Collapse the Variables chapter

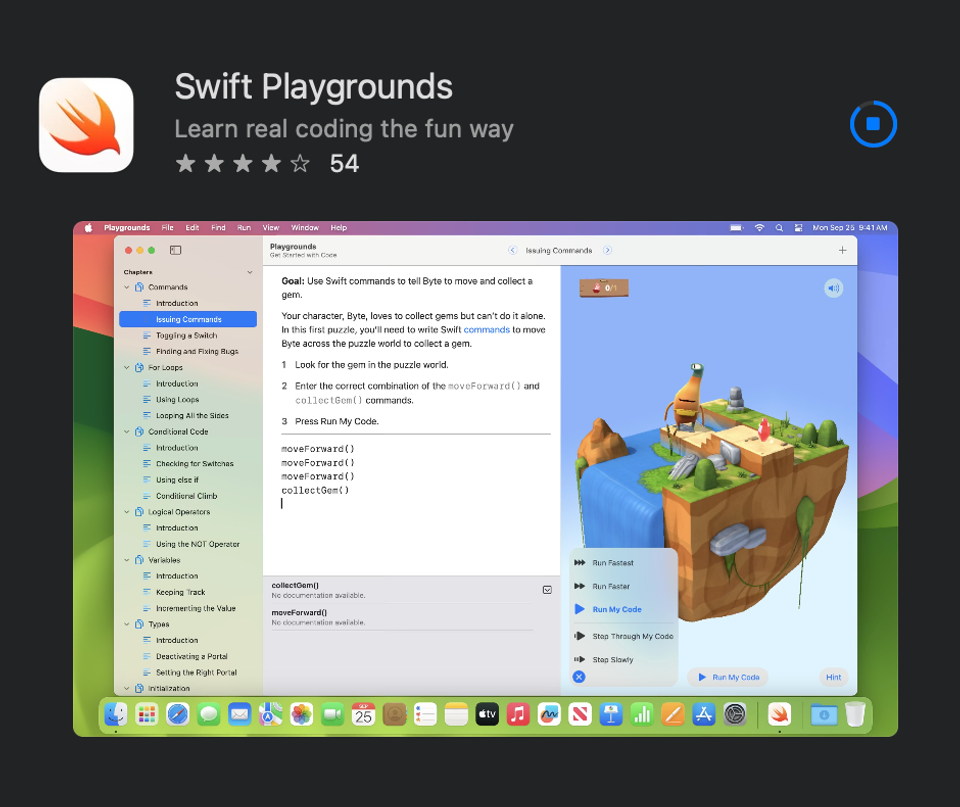pos(127,560)
